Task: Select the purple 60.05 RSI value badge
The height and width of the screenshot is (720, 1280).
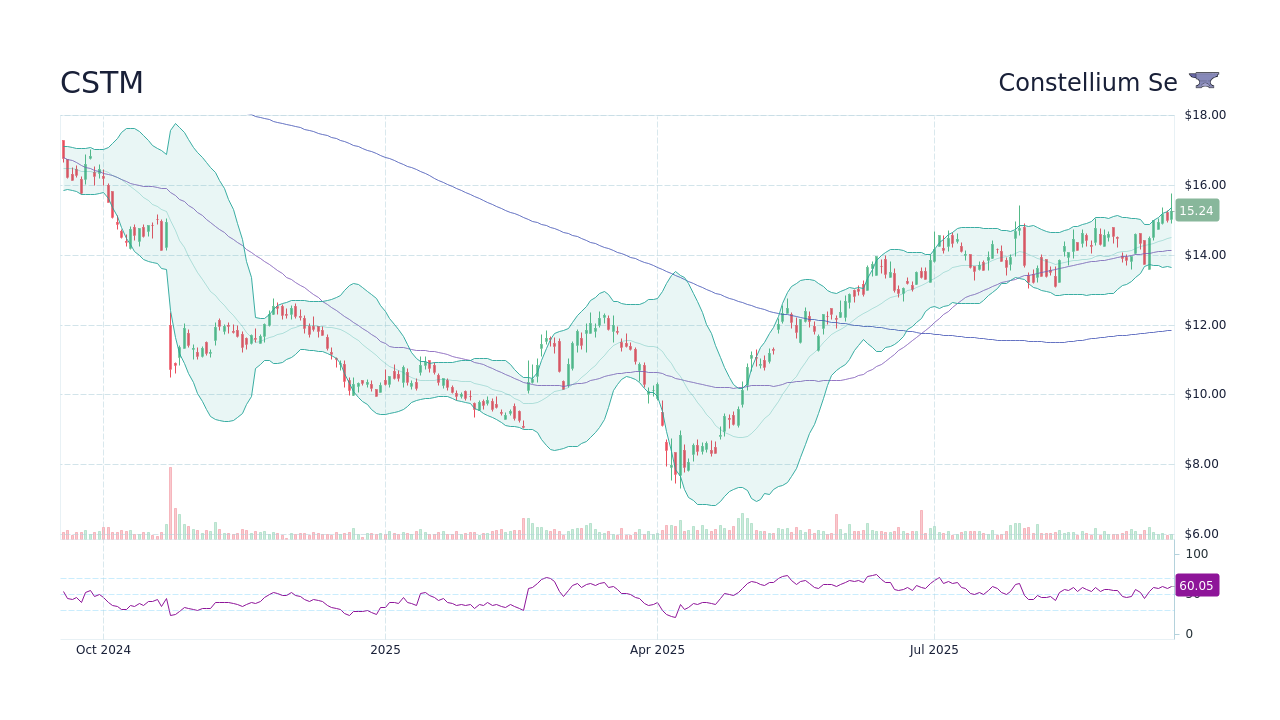Action: [1196, 585]
